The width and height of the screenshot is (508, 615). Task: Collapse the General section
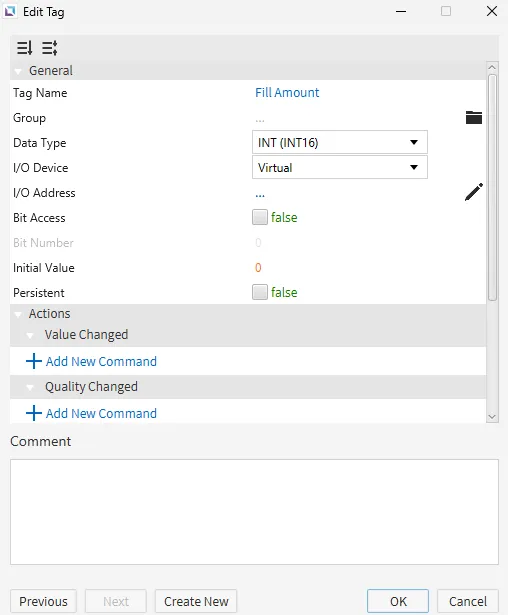[18, 71]
